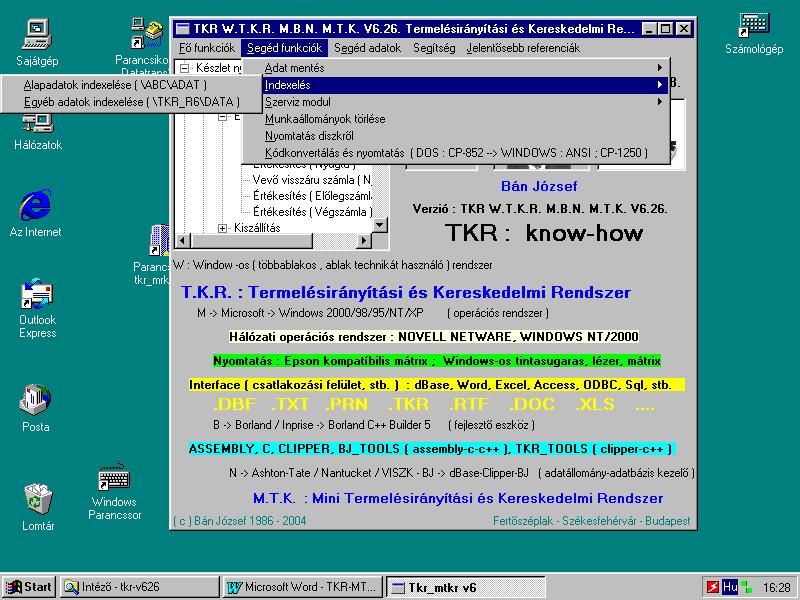The width and height of the screenshot is (800, 600).
Task: Click the .XLS file type label
Action: 595,404
